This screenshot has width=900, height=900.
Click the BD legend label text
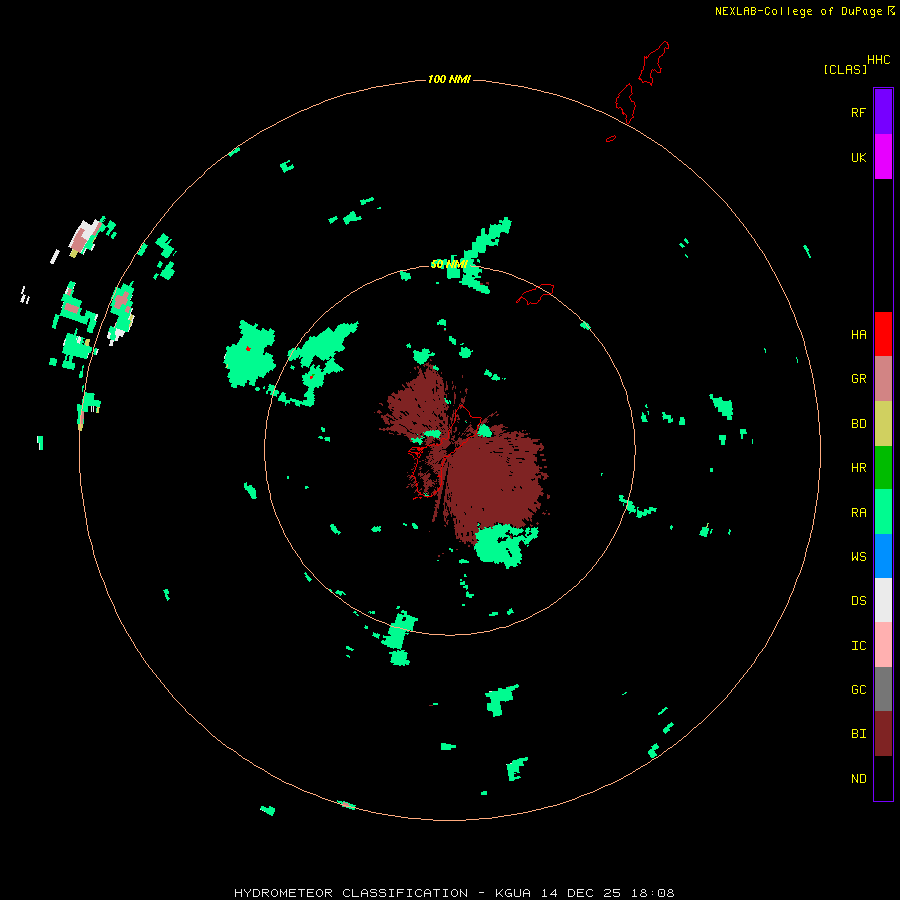(x=858, y=424)
